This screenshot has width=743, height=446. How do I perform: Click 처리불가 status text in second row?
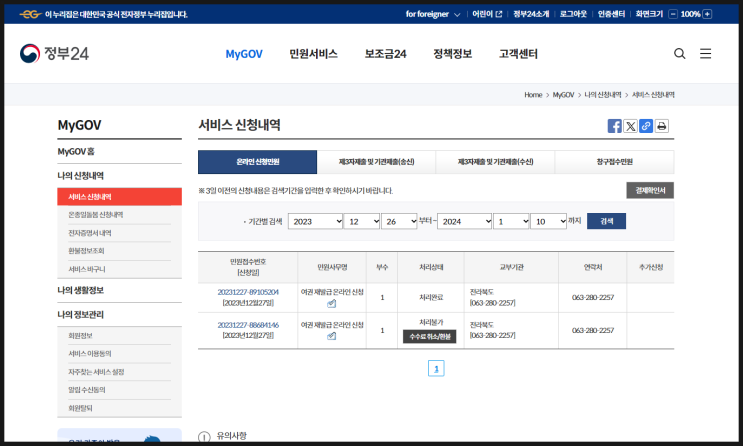click(x=431, y=322)
